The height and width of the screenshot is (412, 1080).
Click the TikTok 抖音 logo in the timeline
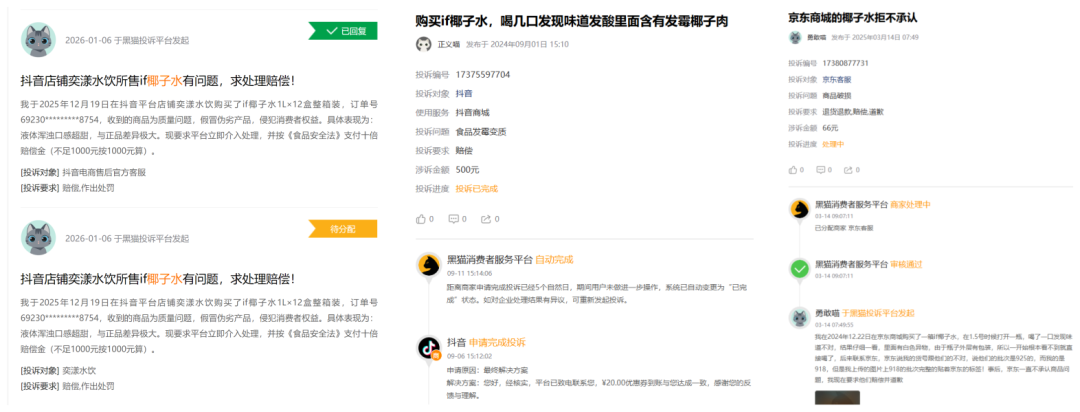tap(430, 347)
